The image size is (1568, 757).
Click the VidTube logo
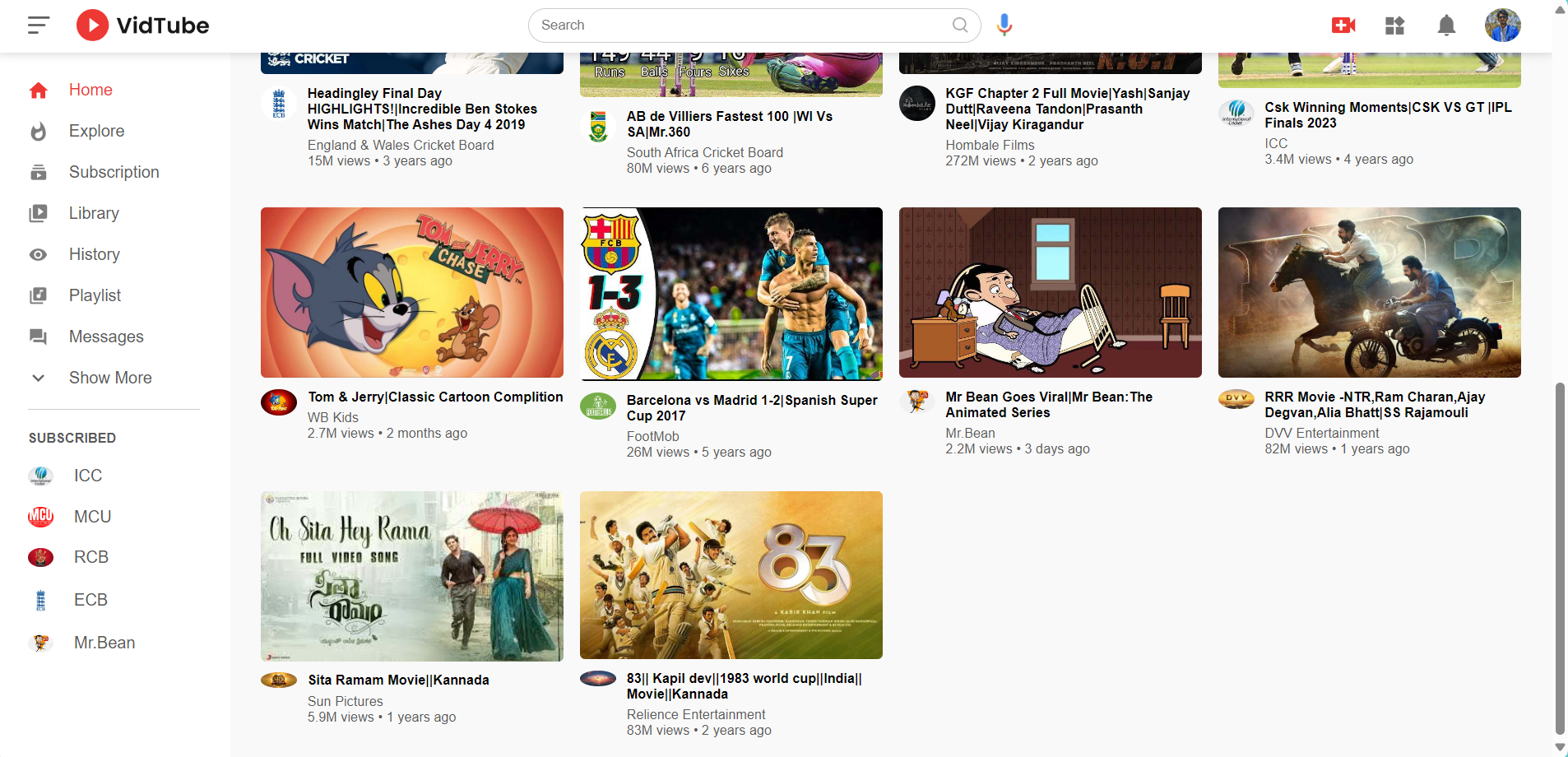coord(143,26)
